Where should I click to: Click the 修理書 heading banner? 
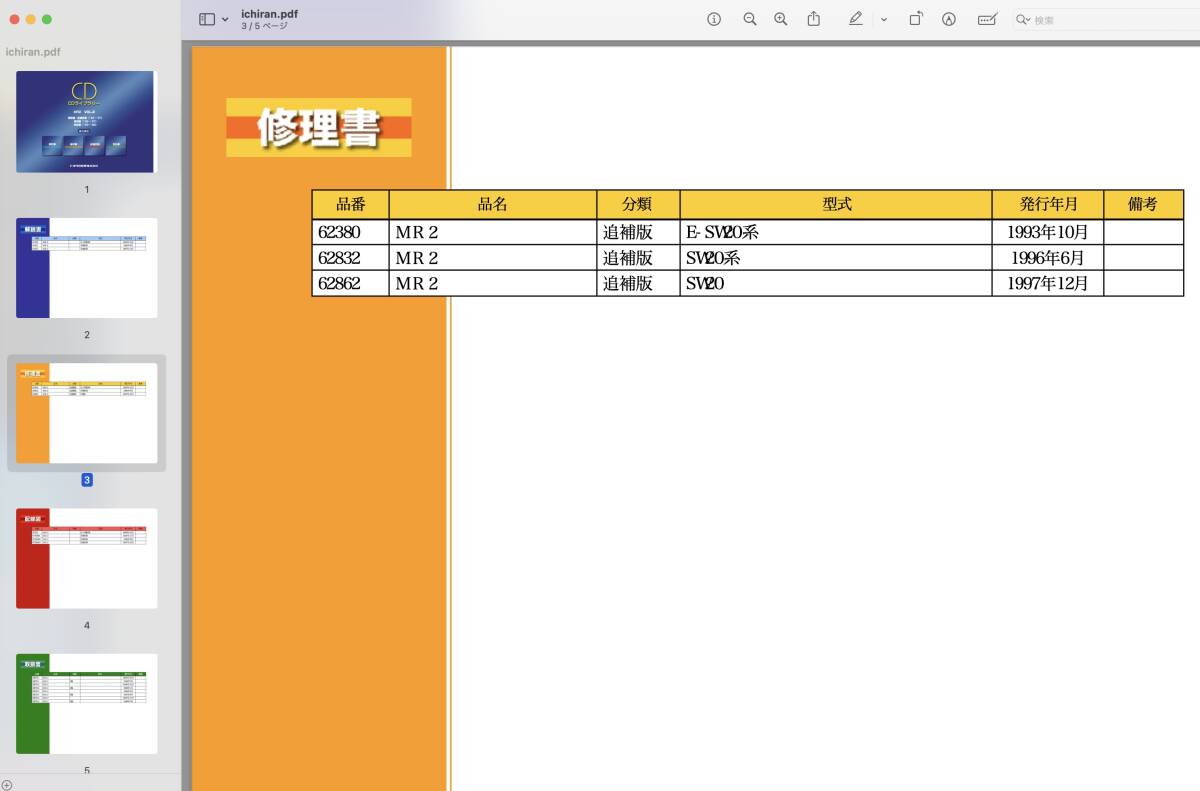click(319, 127)
